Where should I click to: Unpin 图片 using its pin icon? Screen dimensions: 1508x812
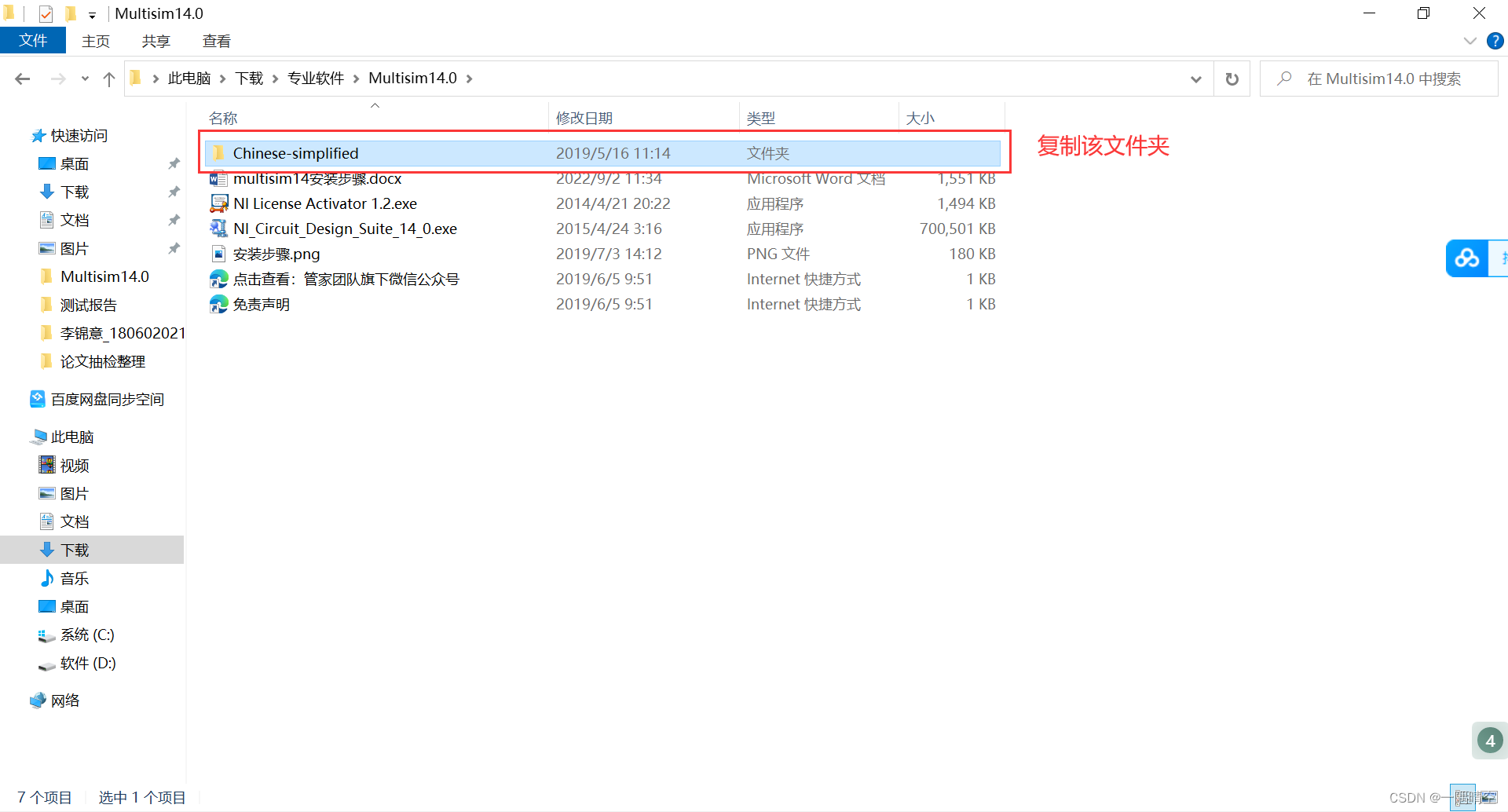click(x=174, y=249)
